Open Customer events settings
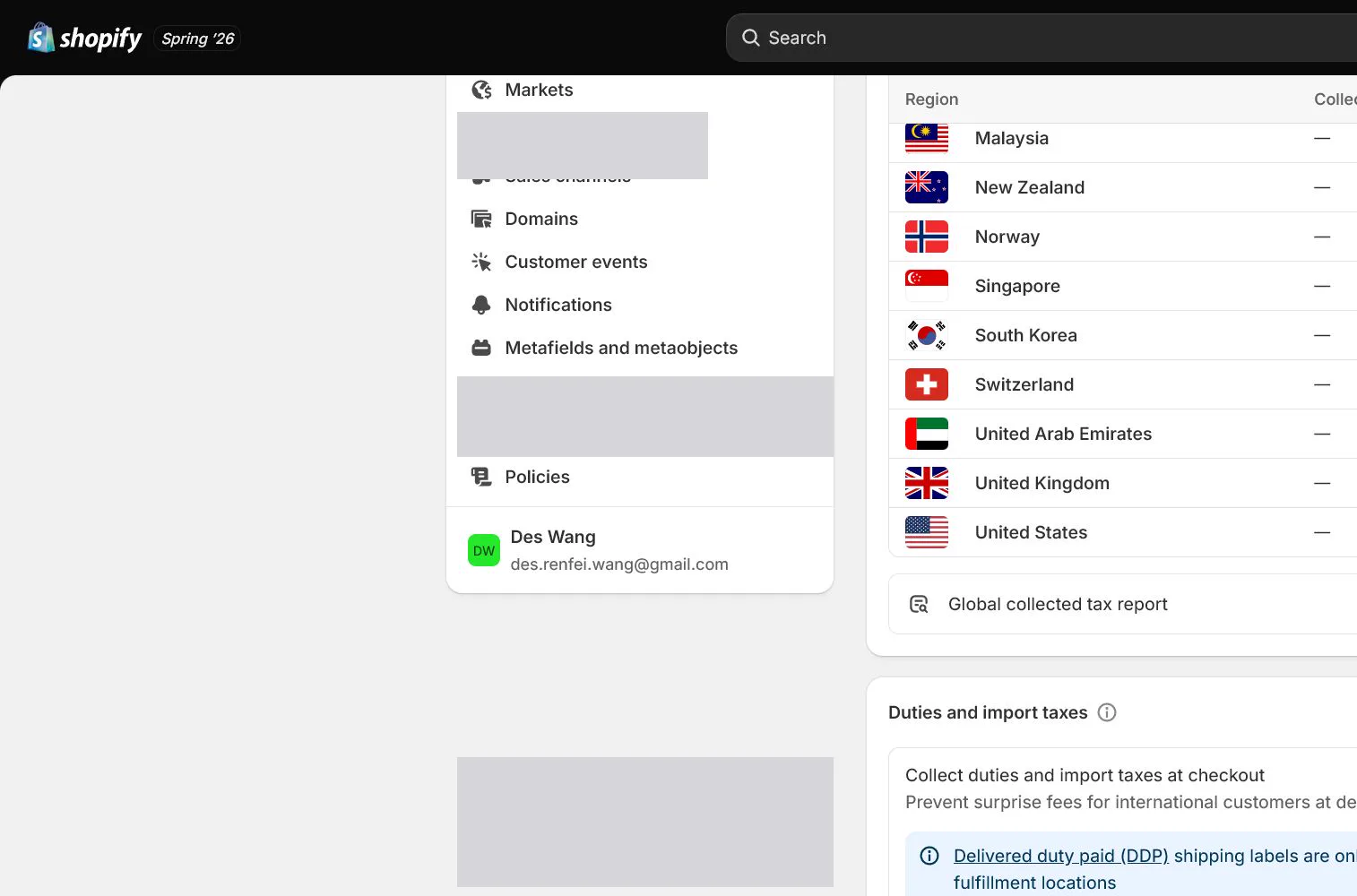Viewport: 1357px width, 896px height. [x=640, y=262]
